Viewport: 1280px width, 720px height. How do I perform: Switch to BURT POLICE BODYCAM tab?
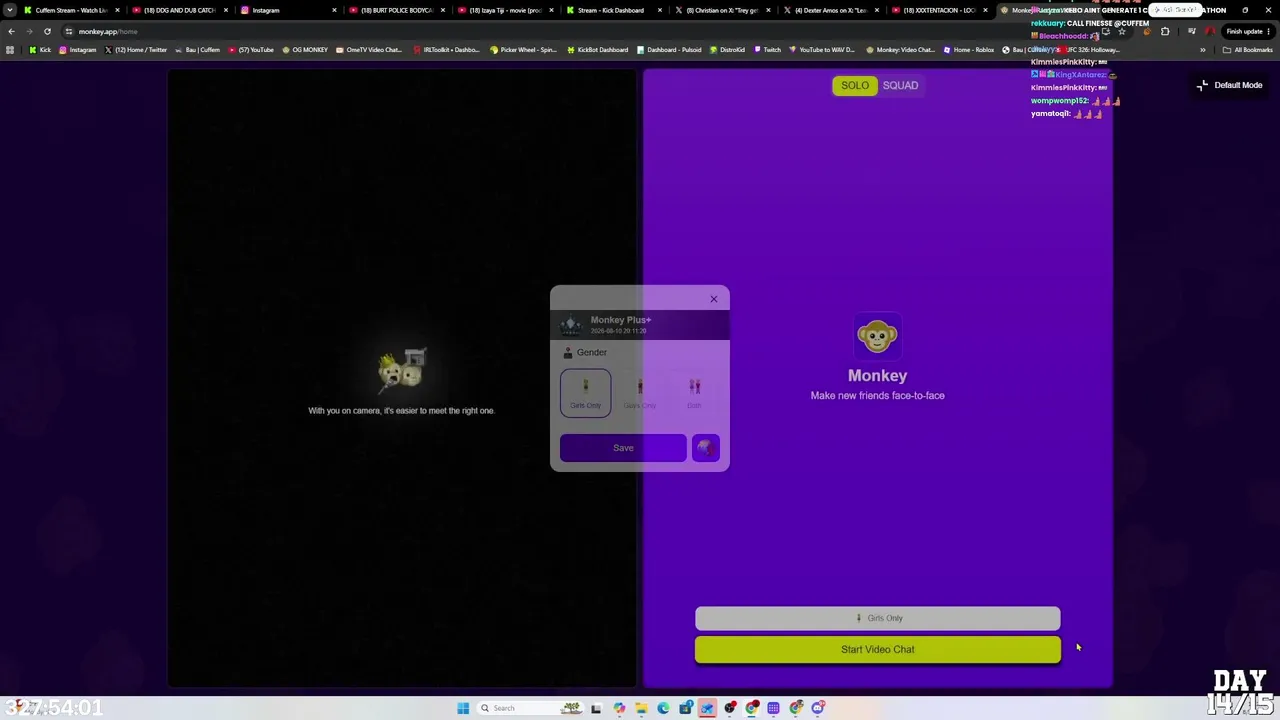pyautogui.click(x=396, y=10)
